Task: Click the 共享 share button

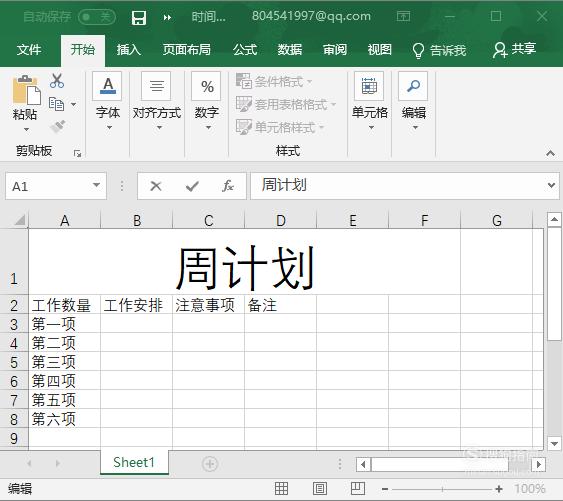Action: coord(515,50)
